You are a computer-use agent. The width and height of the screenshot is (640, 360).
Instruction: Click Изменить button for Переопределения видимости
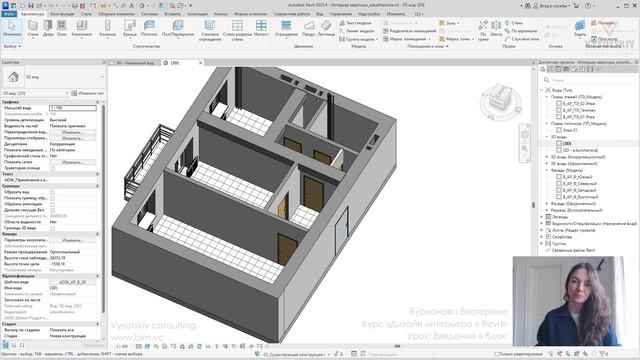[x=73, y=132]
